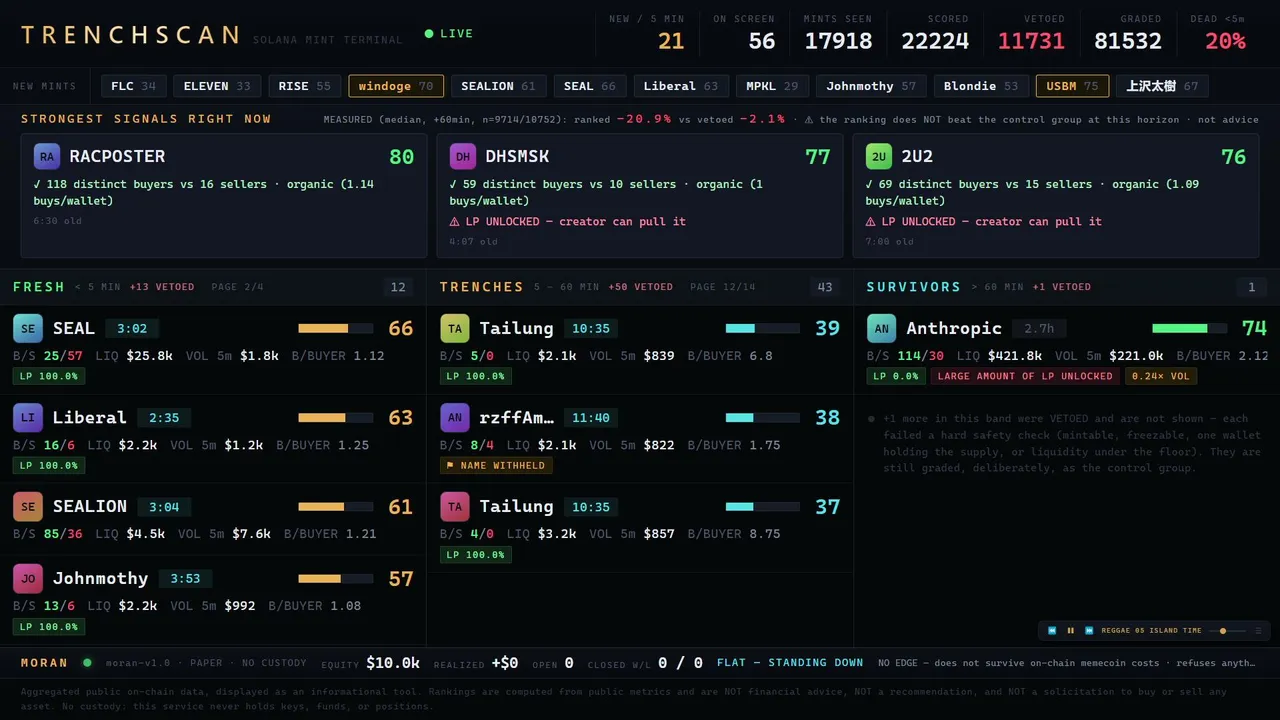Select the highlighted USBM 75 chip
The width and height of the screenshot is (1280, 720).
(x=1072, y=86)
